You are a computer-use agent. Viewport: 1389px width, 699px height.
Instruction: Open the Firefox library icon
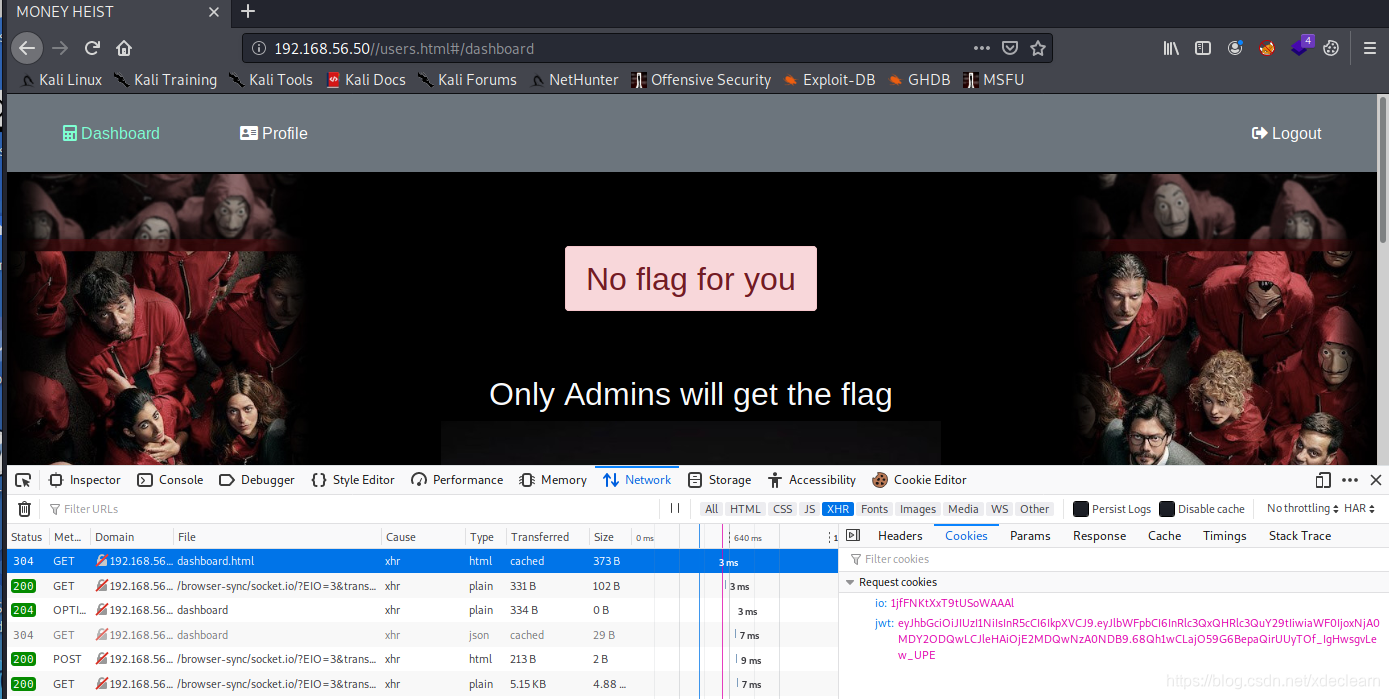click(1171, 48)
